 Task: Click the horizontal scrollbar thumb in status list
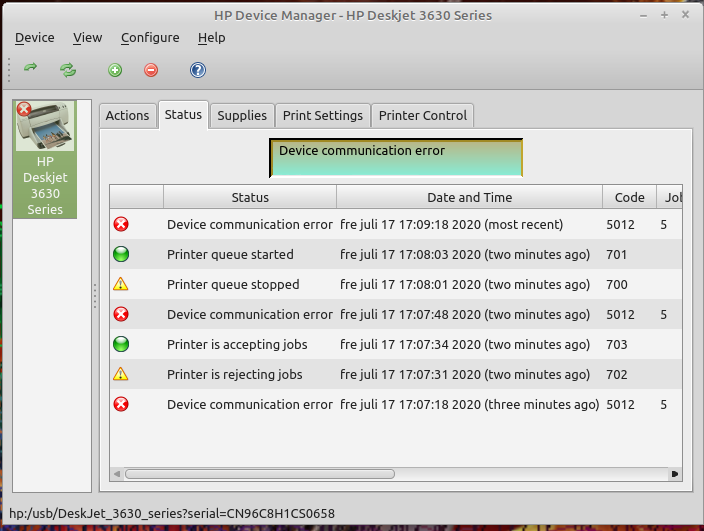pos(260,474)
